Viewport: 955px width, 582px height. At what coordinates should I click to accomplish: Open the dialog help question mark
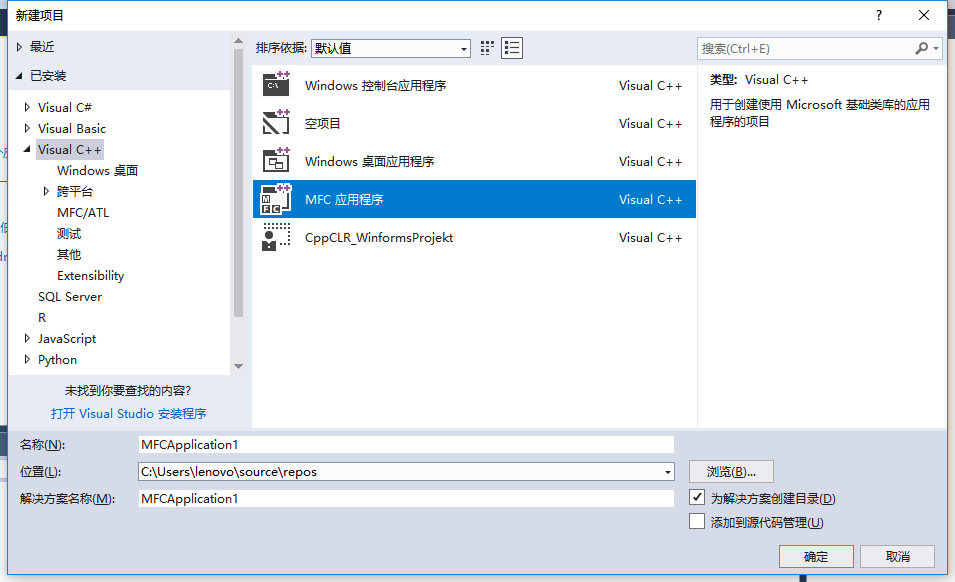[878, 15]
